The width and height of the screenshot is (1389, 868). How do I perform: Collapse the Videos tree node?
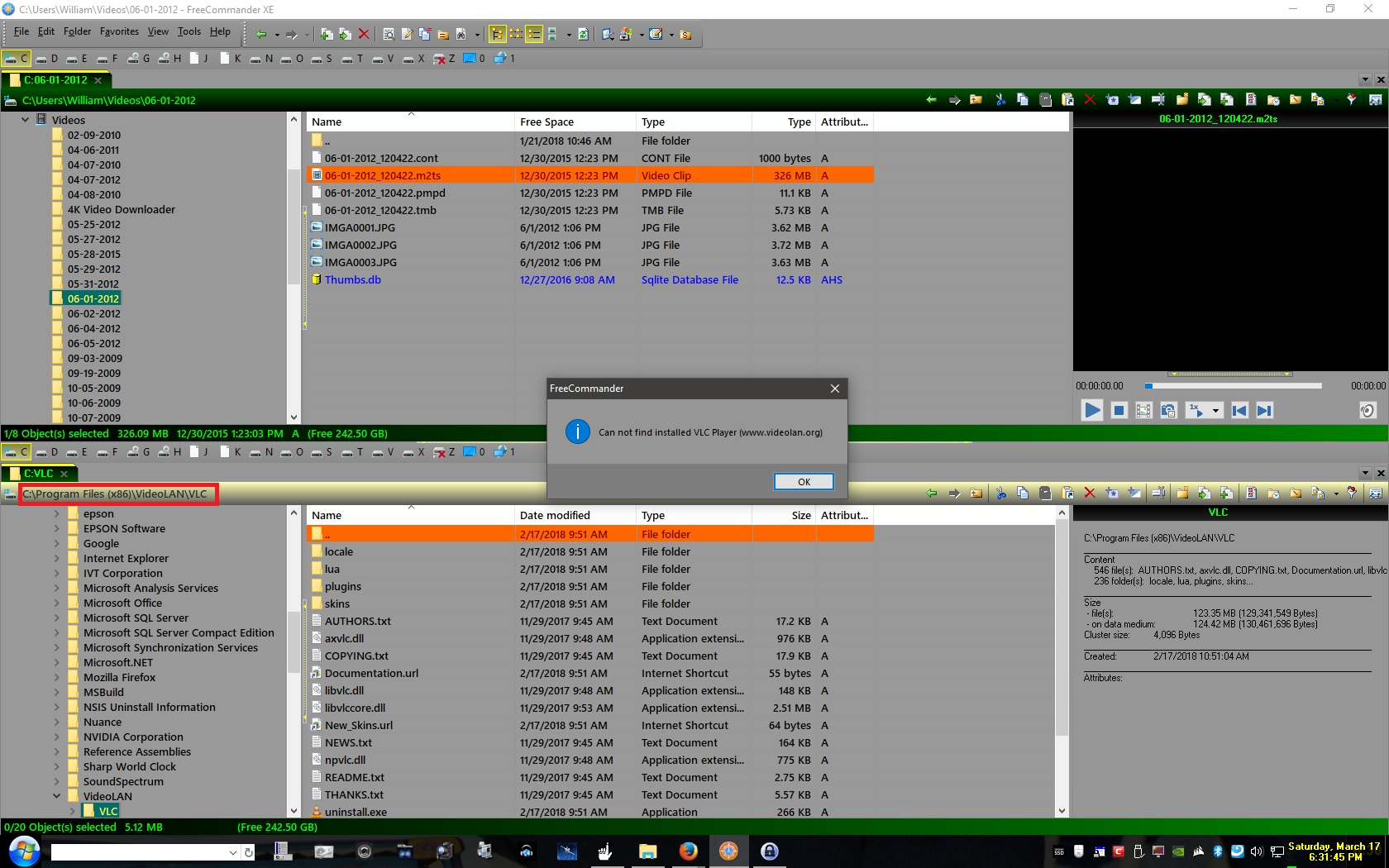click(x=25, y=120)
